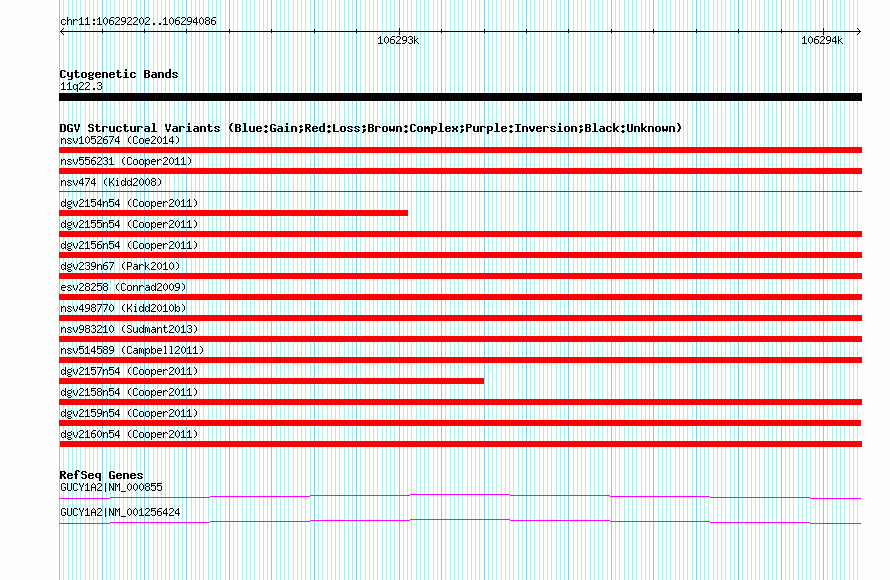
Task: Click the red bar for dgv2158n54
Action: point(460,402)
